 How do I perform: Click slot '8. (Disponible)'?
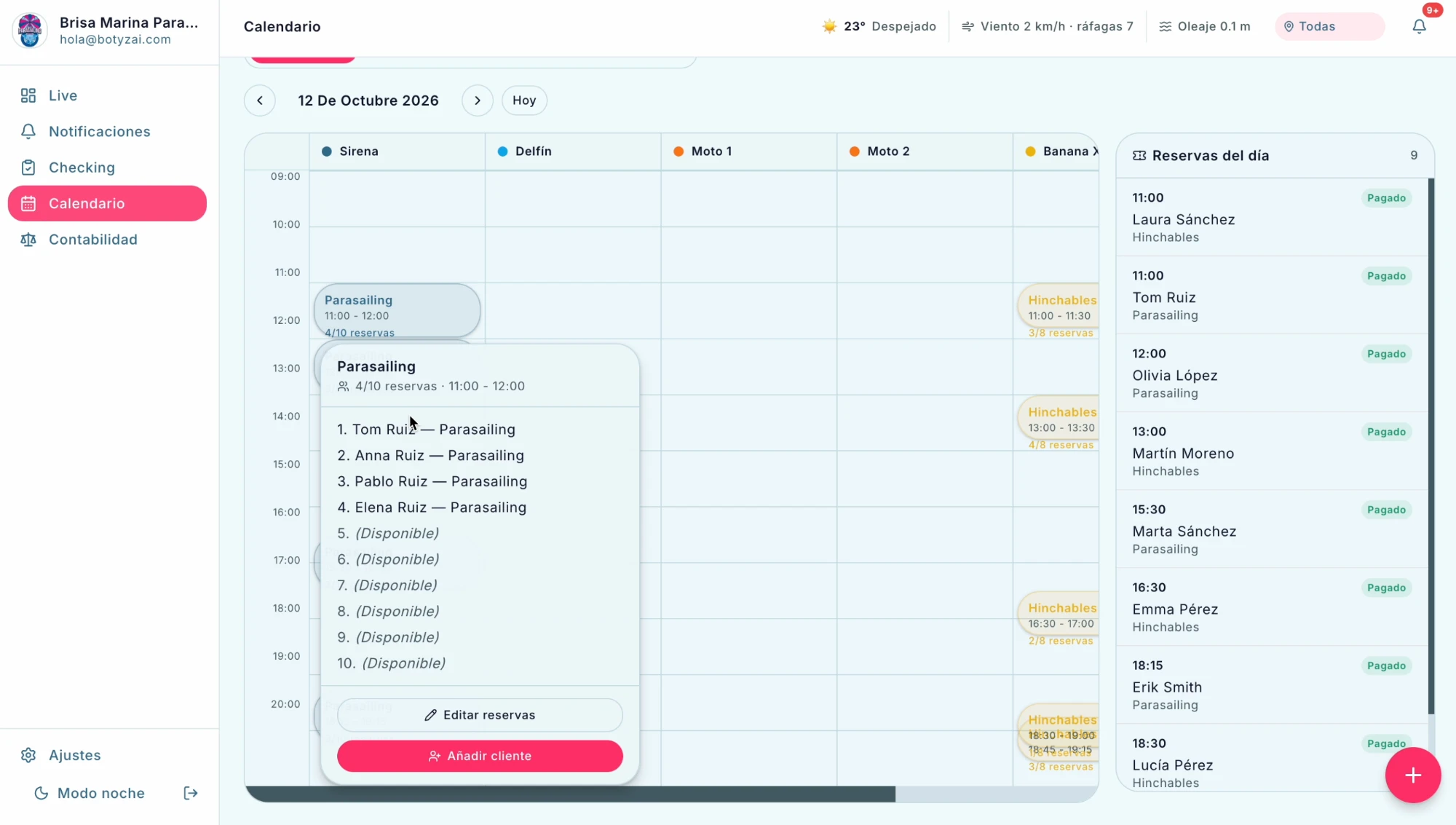[388, 612]
